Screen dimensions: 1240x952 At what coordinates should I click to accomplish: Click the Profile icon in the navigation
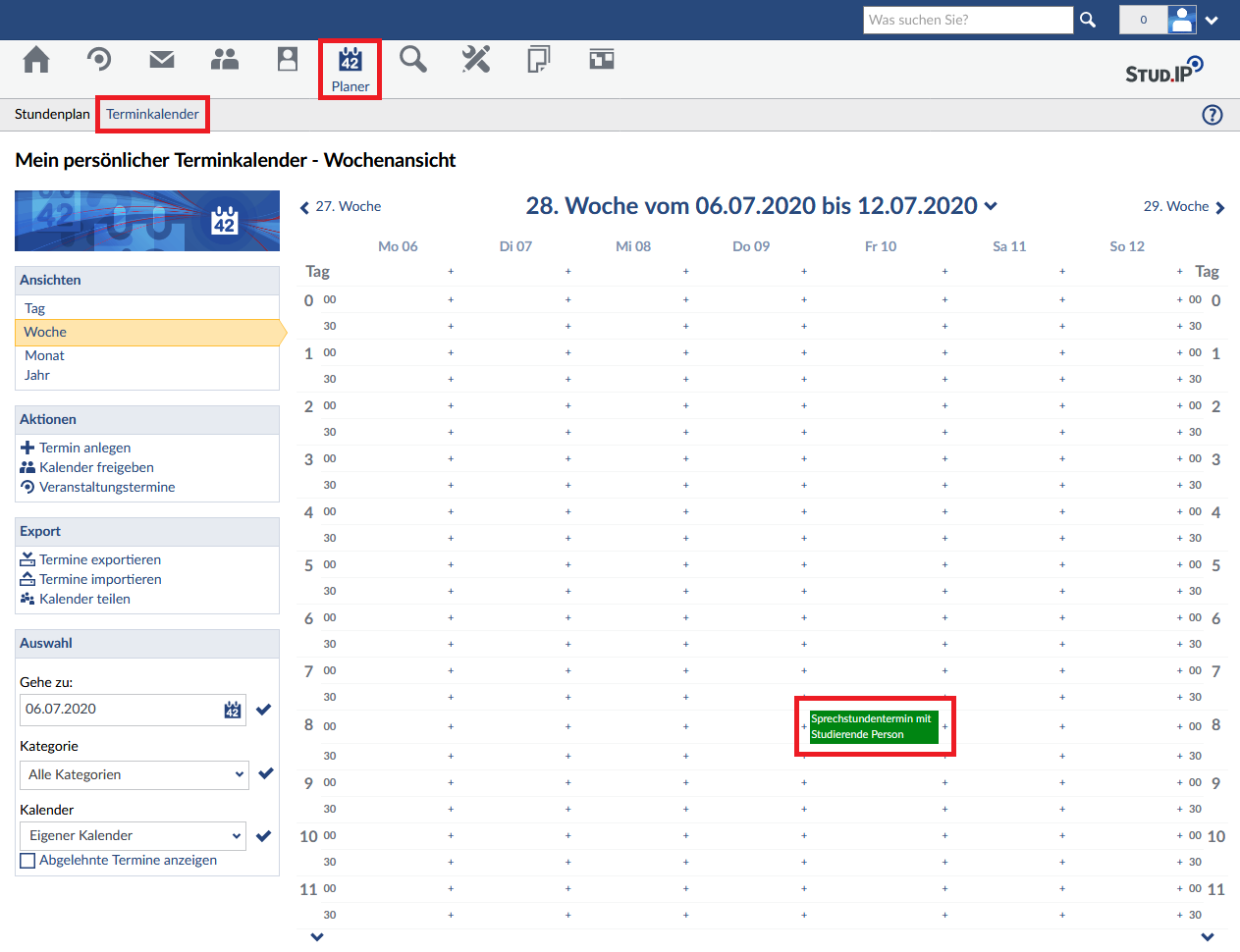(x=288, y=61)
